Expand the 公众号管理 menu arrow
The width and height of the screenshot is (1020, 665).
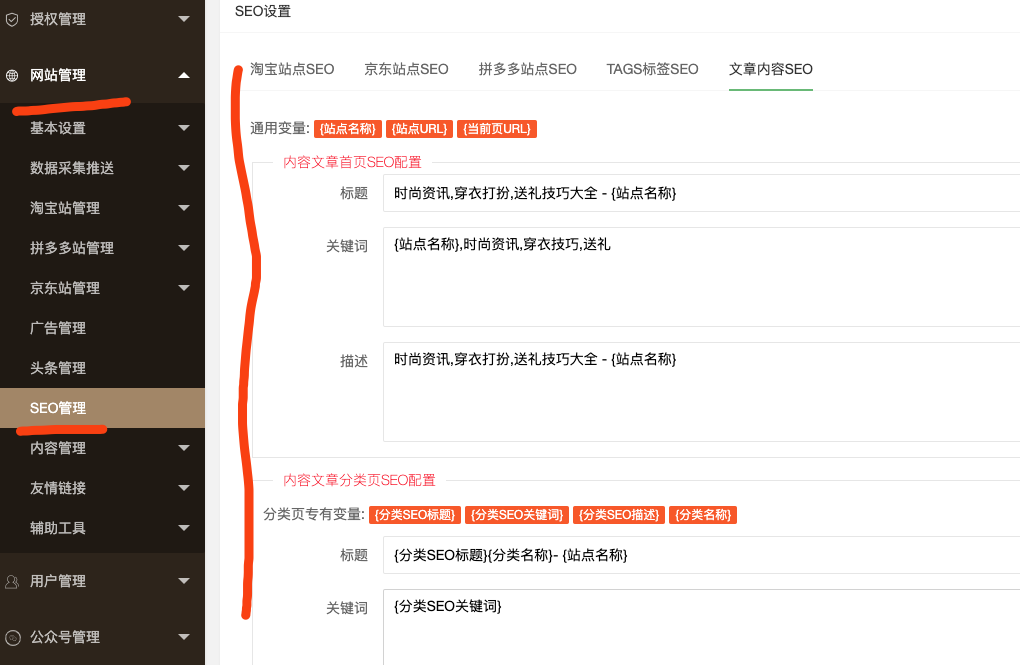[184, 637]
